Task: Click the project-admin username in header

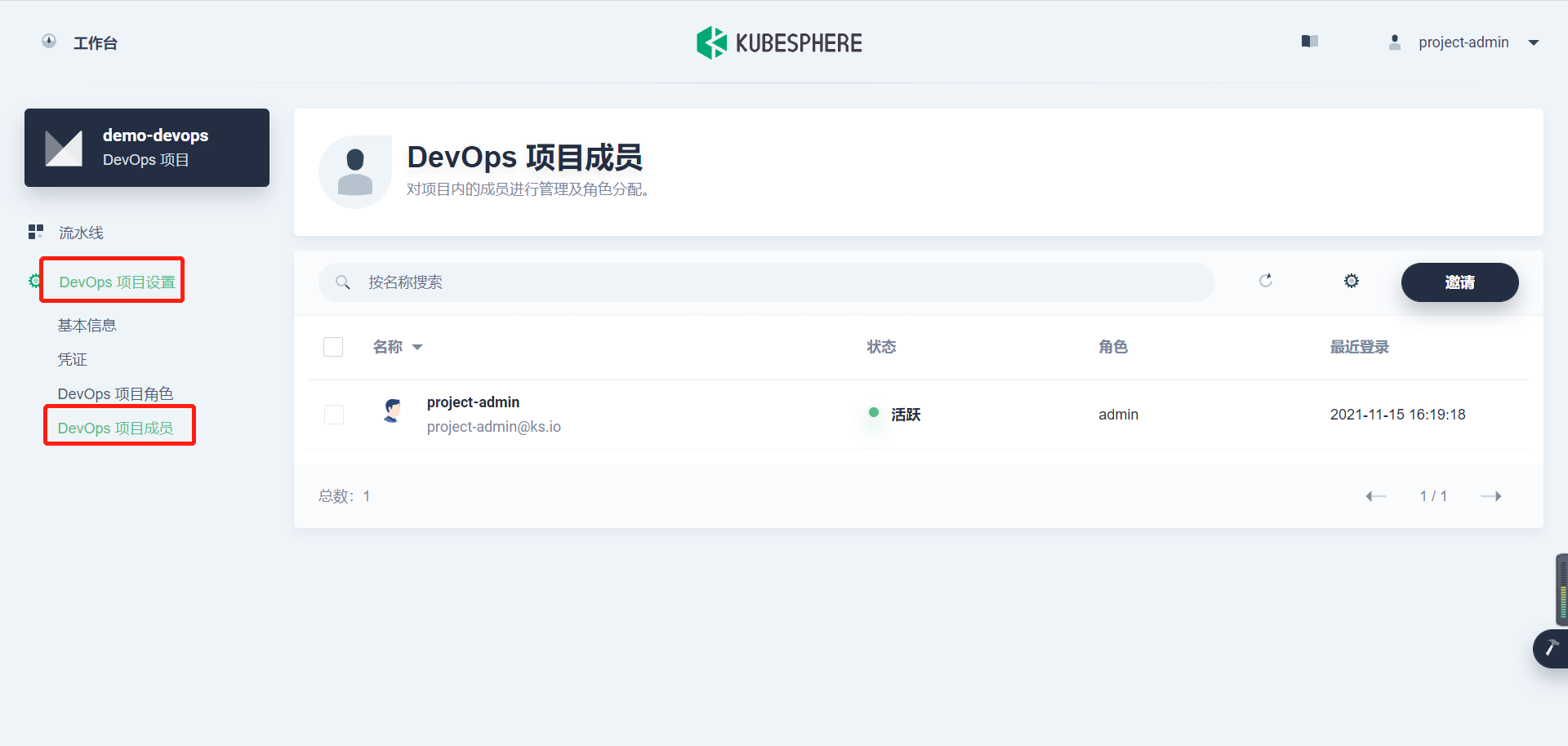Action: pyautogui.click(x=1463, y=42)
